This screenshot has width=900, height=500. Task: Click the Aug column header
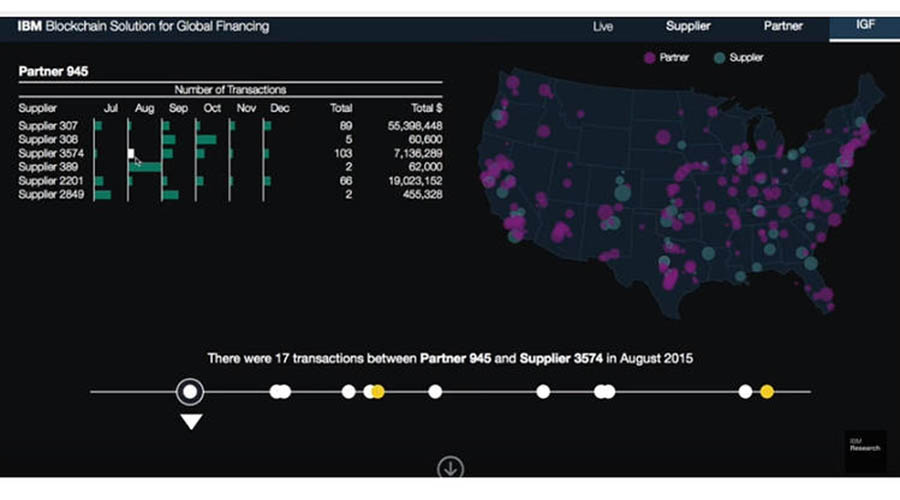coord(144,108)
